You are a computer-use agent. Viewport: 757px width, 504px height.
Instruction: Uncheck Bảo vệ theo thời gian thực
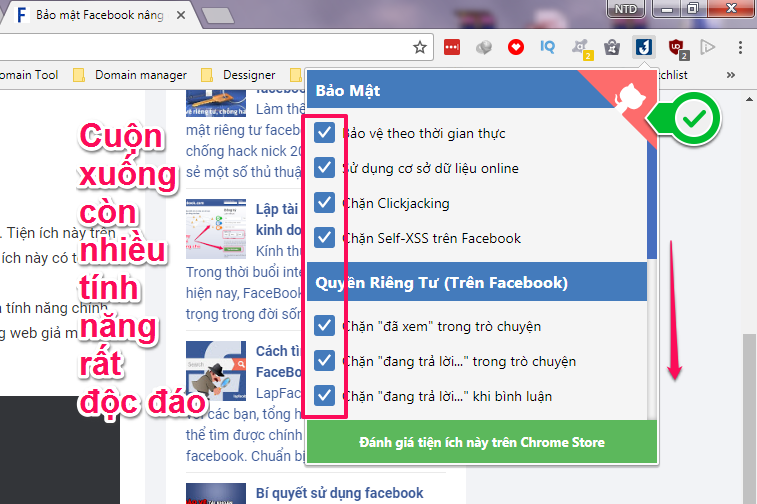(x=324, y=132)
